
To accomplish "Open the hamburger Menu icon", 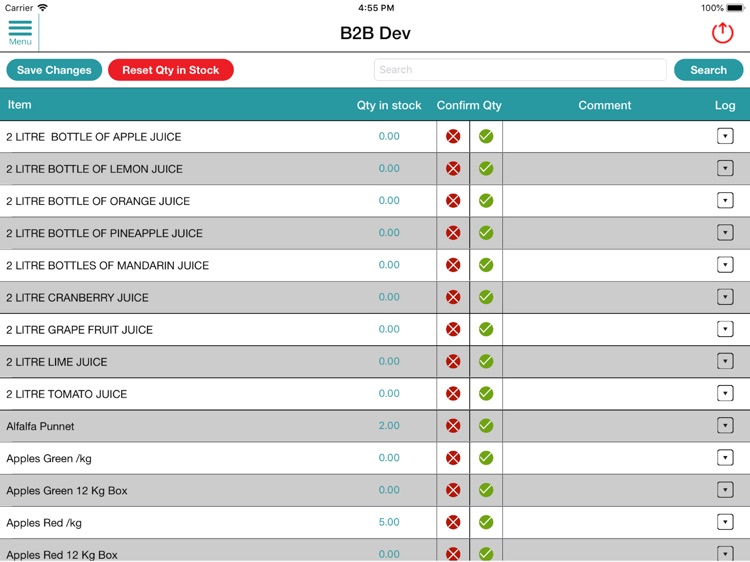I will (x=20, y=33).
